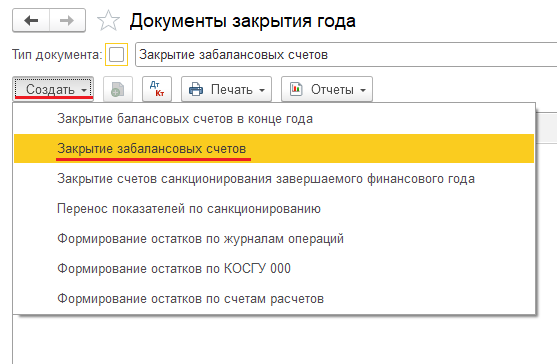Choose Формирование остатков по счетам расчетов
557x364 pixels.
274,299
